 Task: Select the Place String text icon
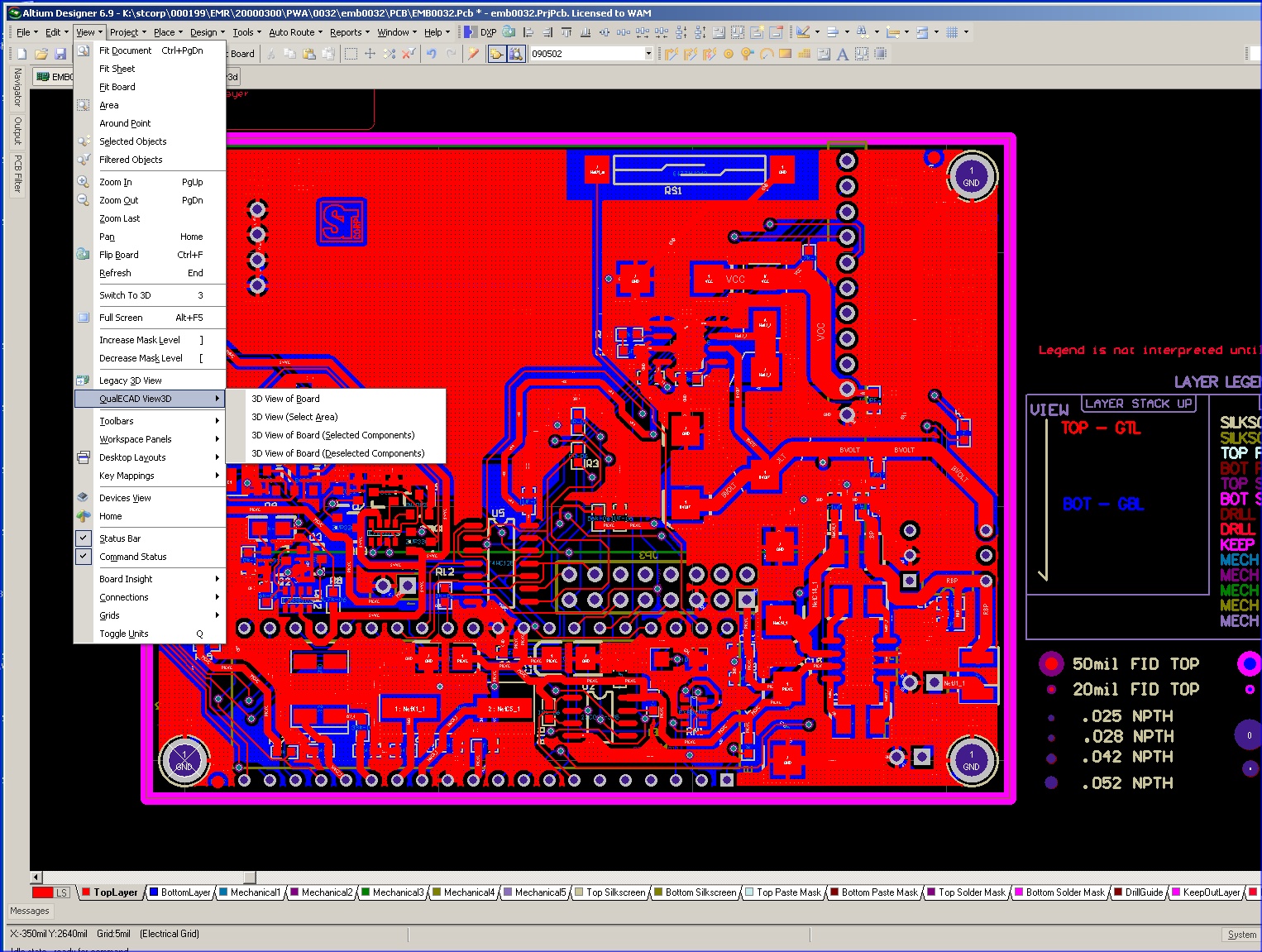[x=843, y=54]
